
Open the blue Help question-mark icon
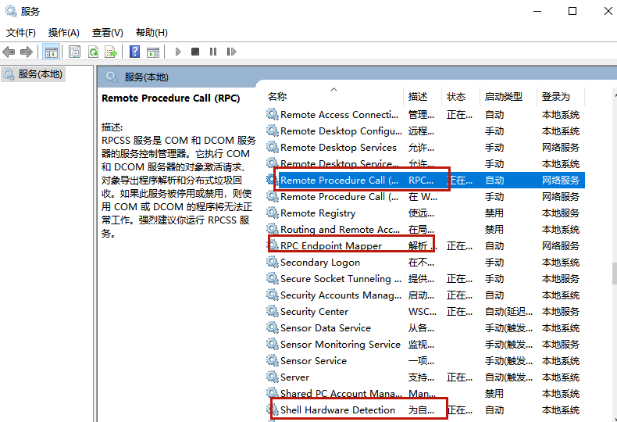coord(135,51)
